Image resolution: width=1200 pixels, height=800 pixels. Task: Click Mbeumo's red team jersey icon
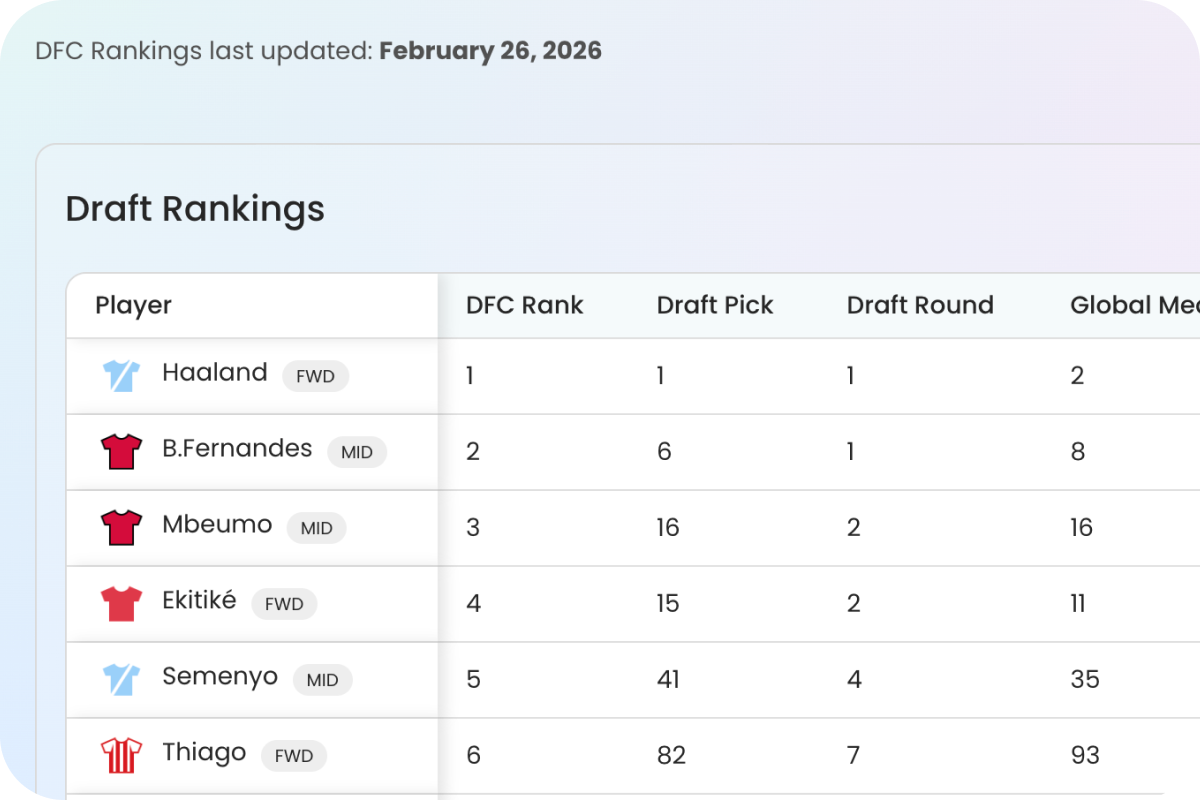click(x=120, y=526)
